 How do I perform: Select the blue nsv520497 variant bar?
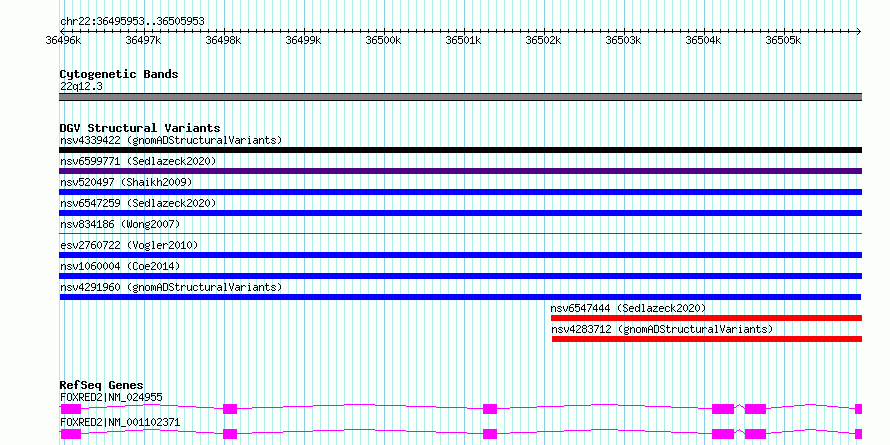(x=460, y=192)
